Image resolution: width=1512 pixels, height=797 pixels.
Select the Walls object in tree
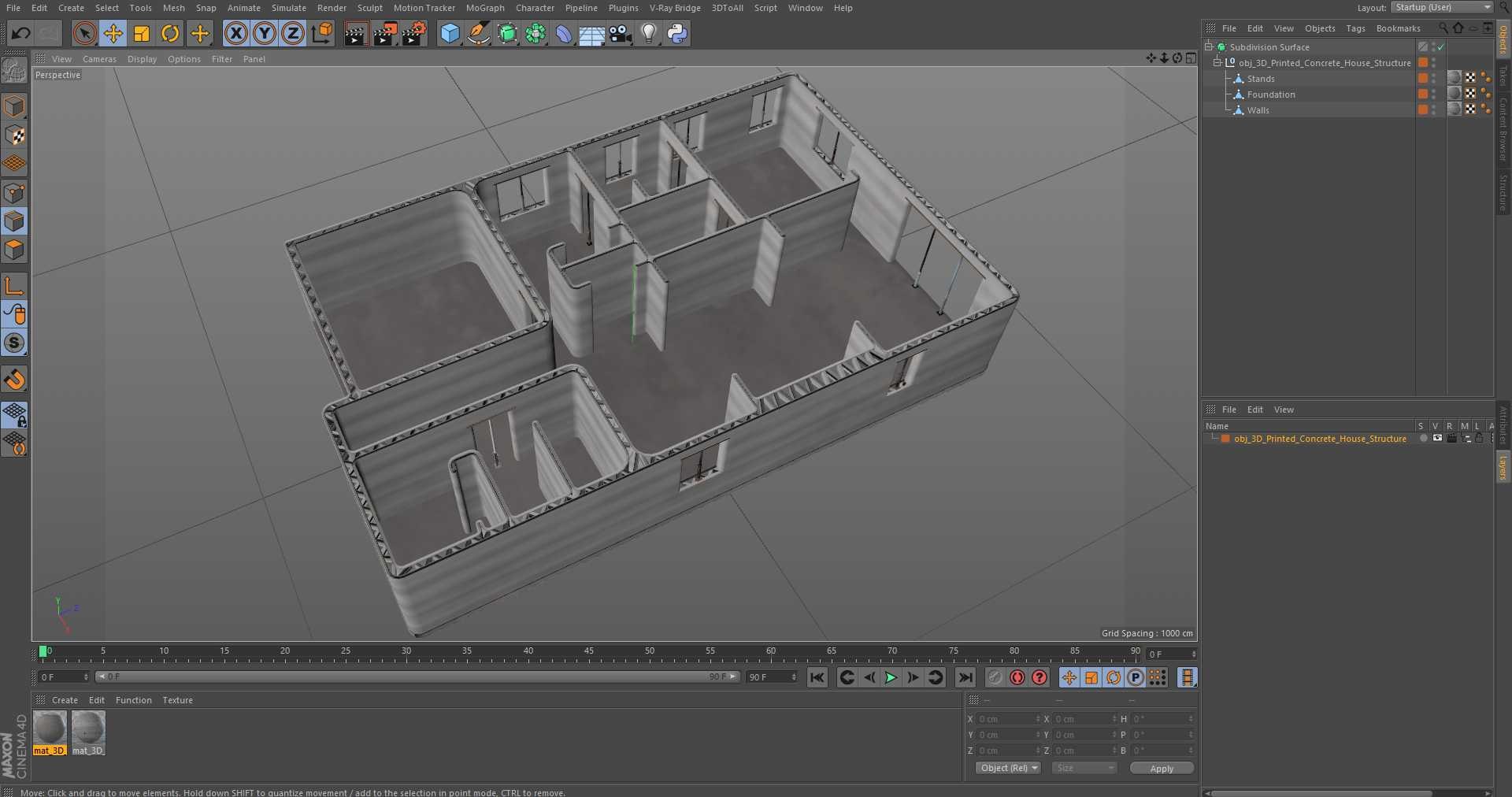click(1258, 110)
